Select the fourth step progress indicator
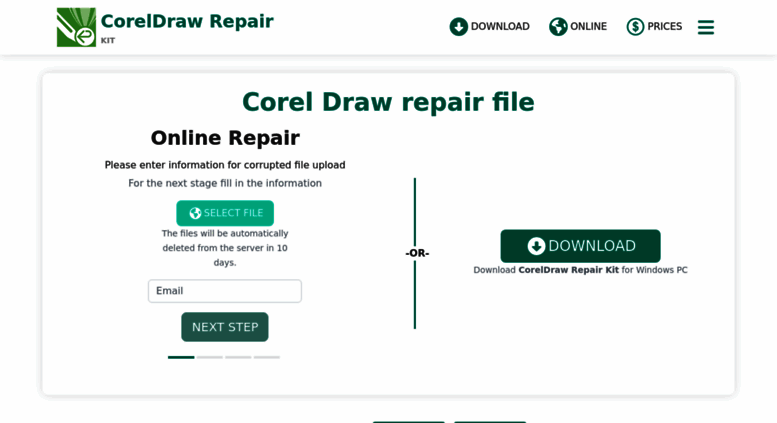Screen dimensions: 777x423 tap(267, 357)
